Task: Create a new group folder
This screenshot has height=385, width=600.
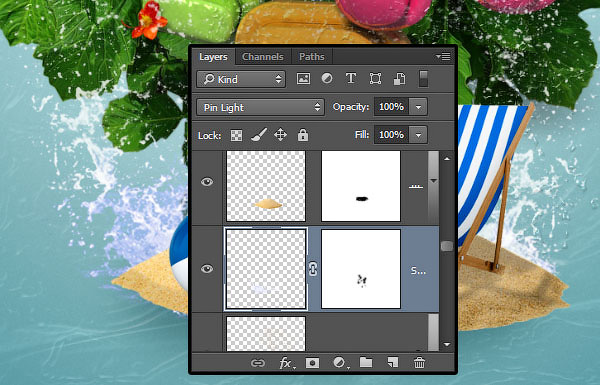Action: pyautogui.click(x=366, y=362)
